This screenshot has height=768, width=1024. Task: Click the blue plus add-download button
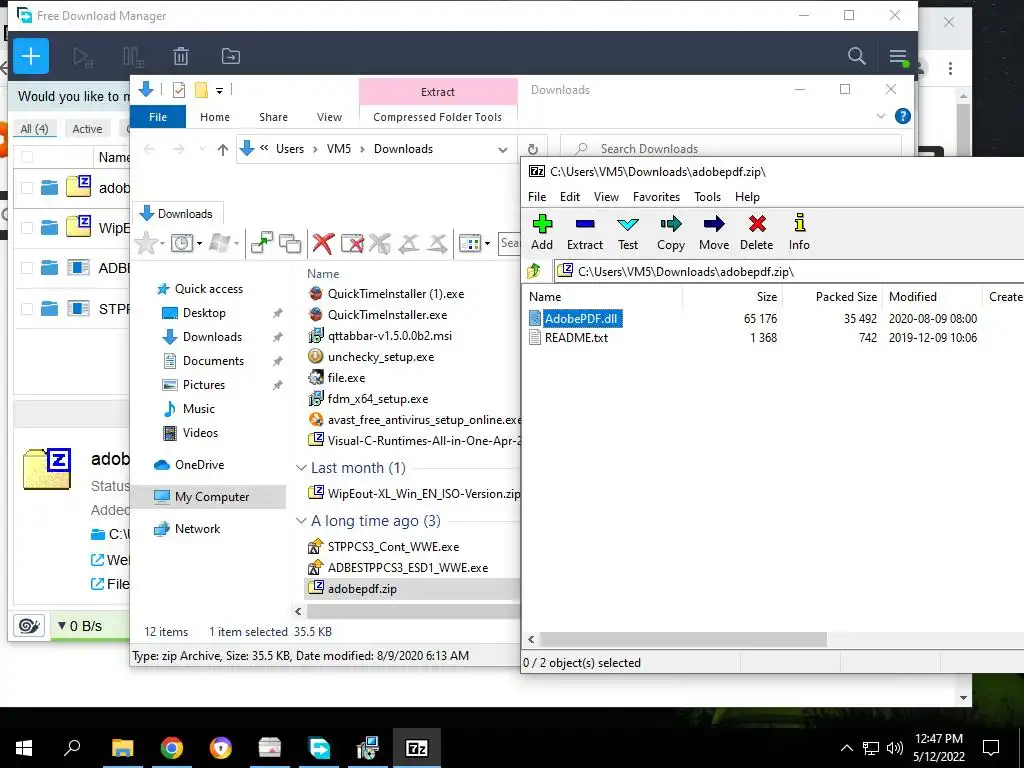click(31, 56)
